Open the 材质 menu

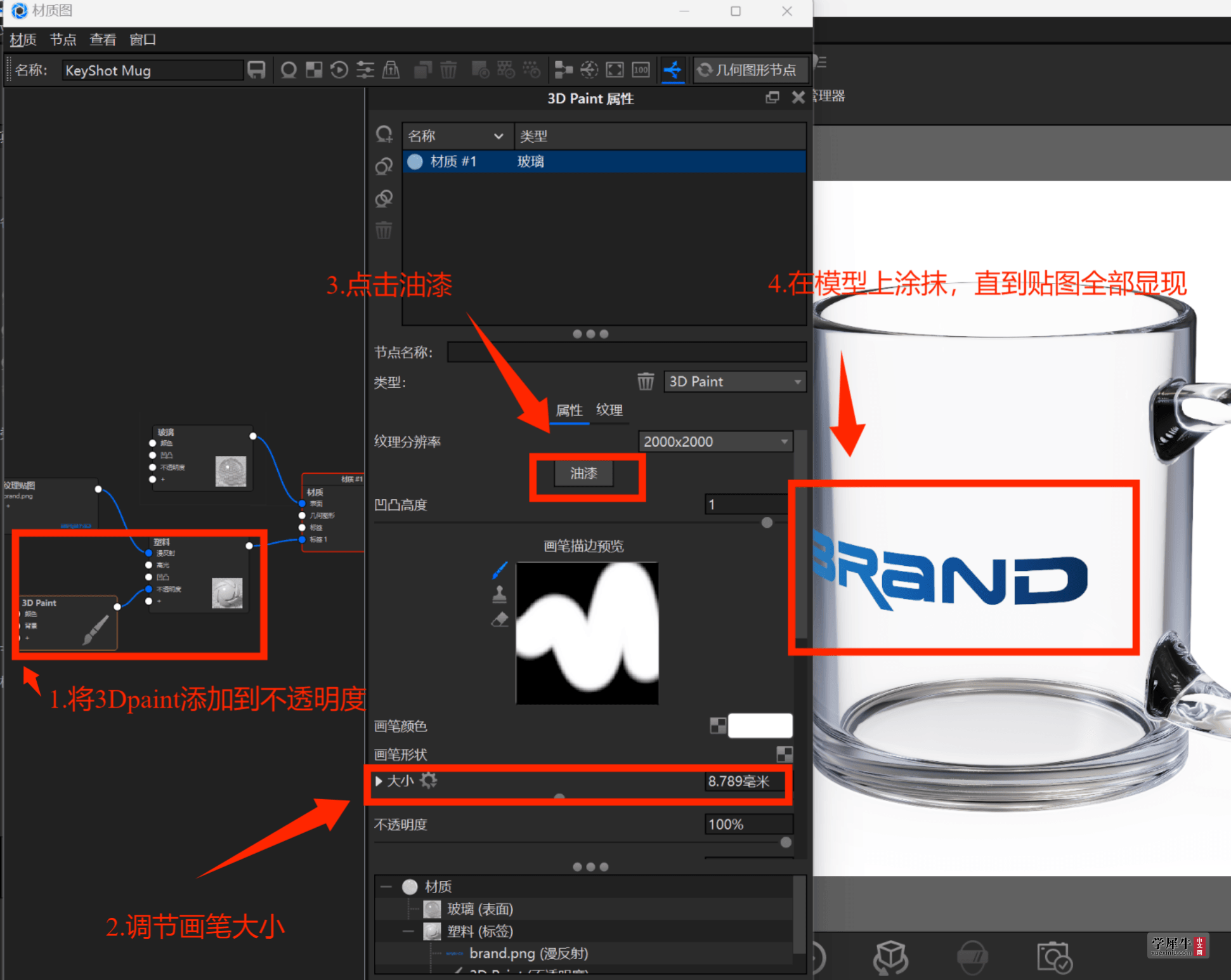[x=23, y=39]
